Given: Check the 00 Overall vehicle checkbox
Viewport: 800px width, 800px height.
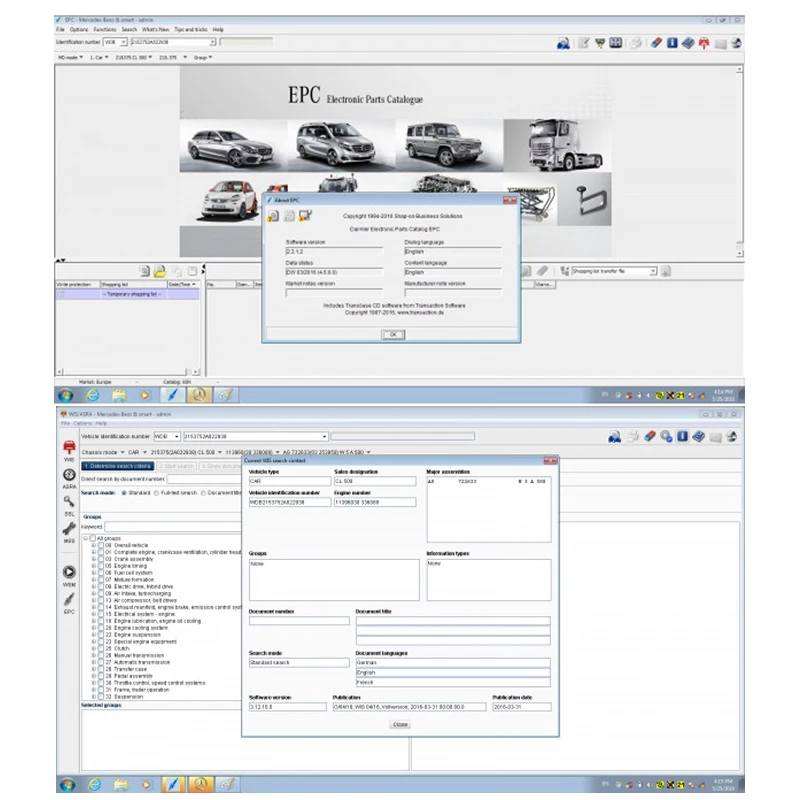Looking at the screenshot, I should coord(101,545).
